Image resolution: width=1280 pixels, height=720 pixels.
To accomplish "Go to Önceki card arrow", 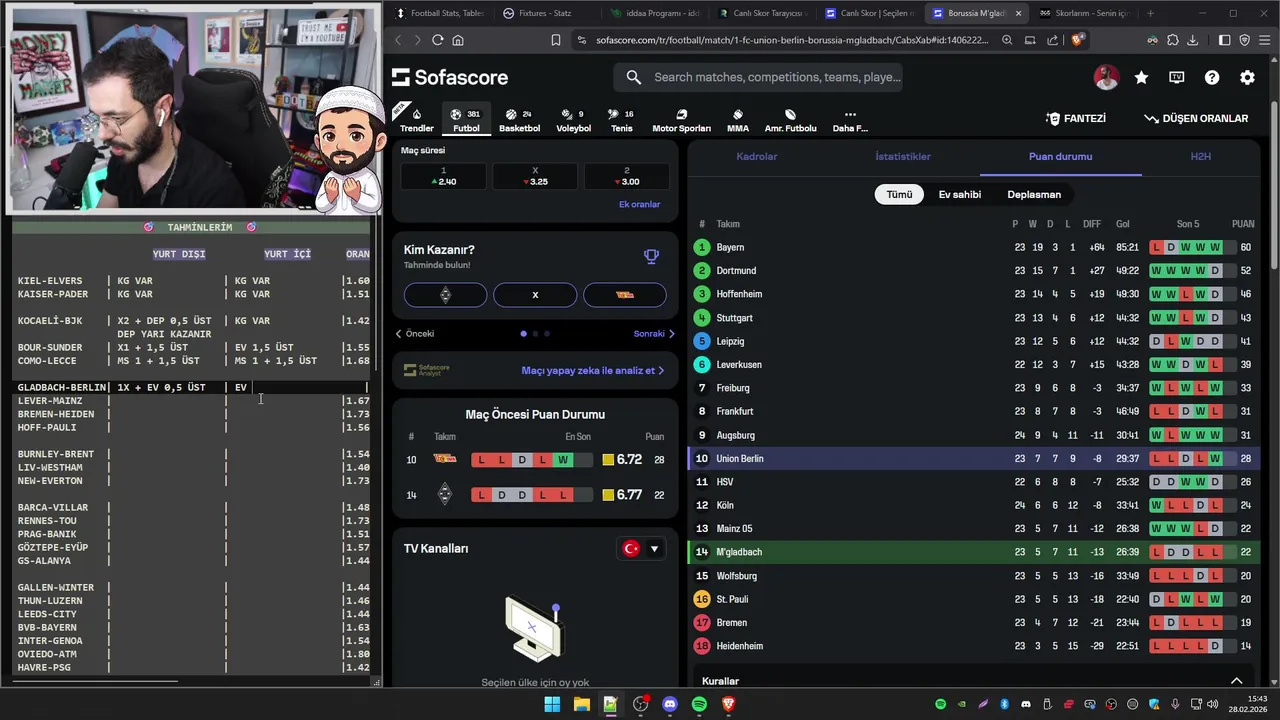I will point(415,333).
